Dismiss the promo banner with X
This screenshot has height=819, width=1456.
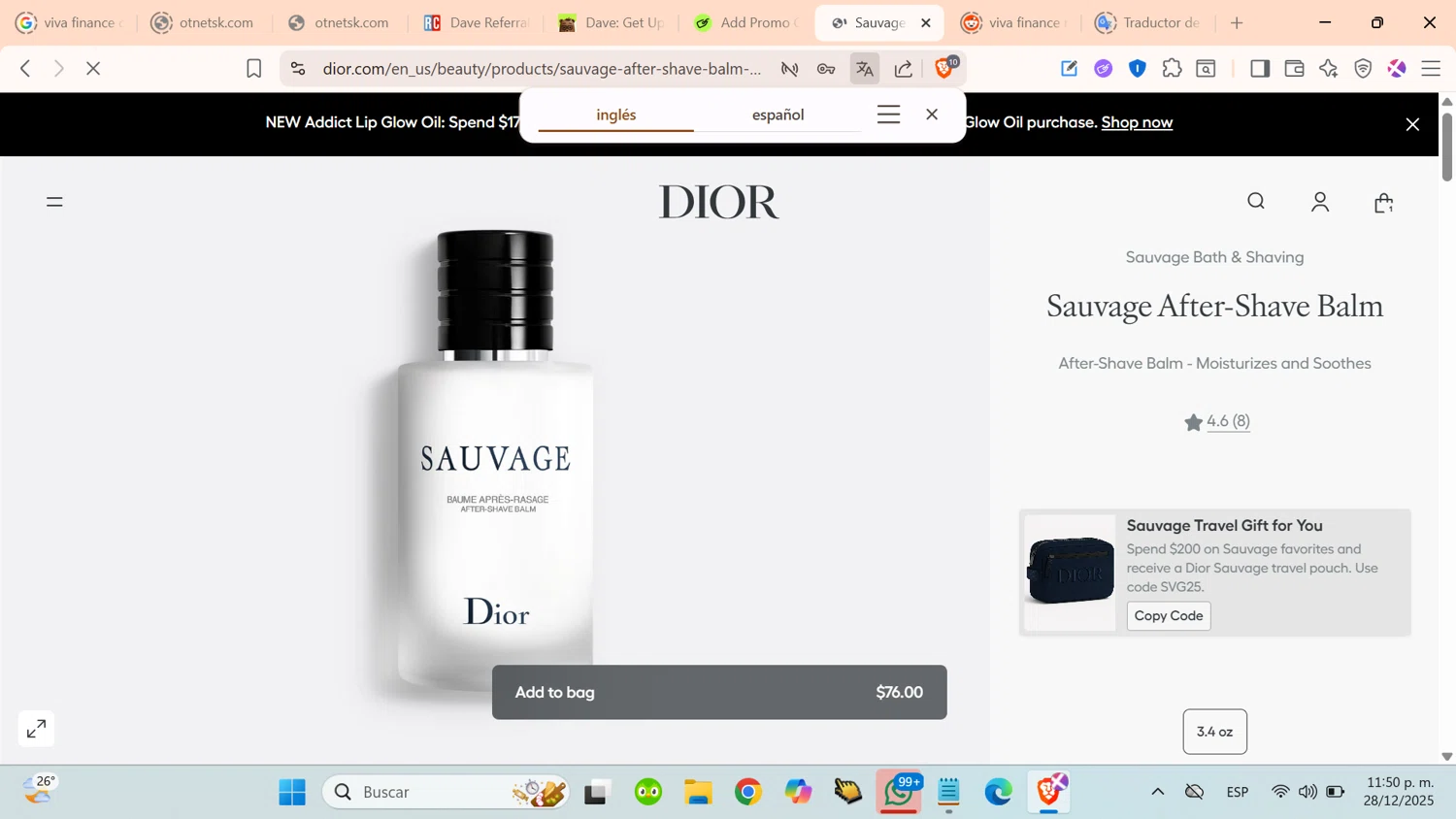point(1412,124)
